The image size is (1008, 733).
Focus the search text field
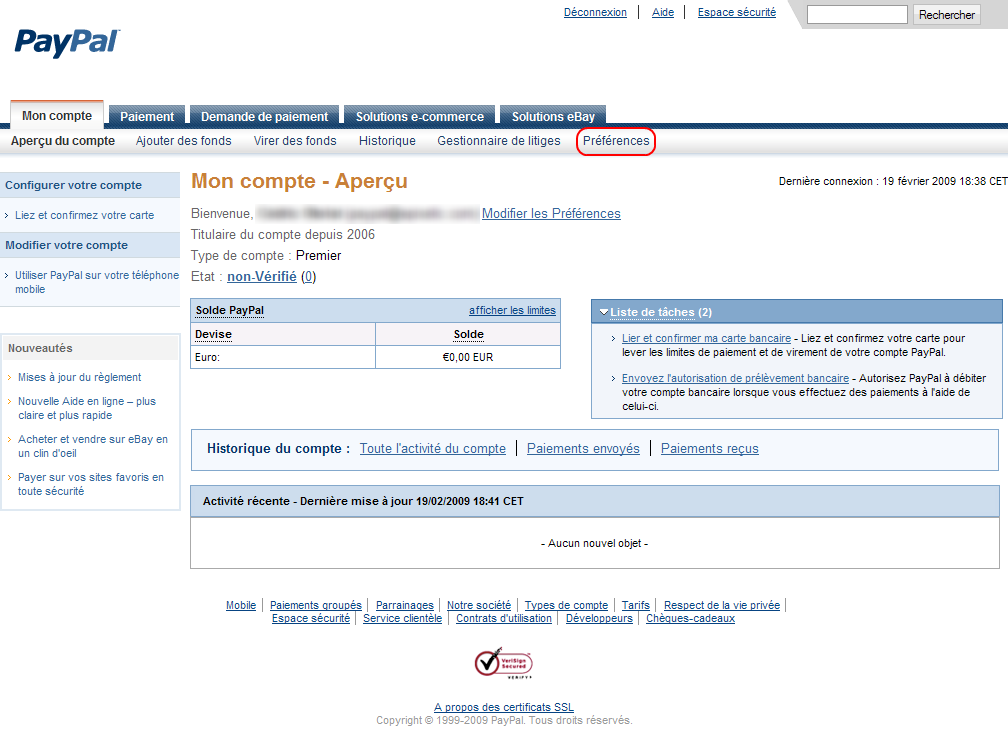(x=857, y=14)
